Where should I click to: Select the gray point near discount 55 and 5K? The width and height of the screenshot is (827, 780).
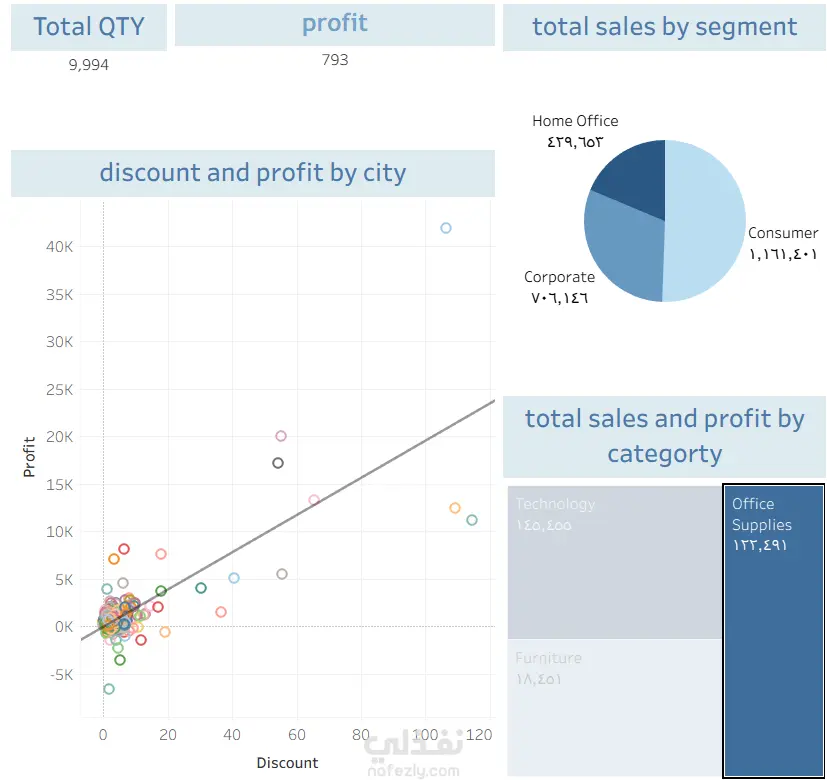[x=282, y=573]
